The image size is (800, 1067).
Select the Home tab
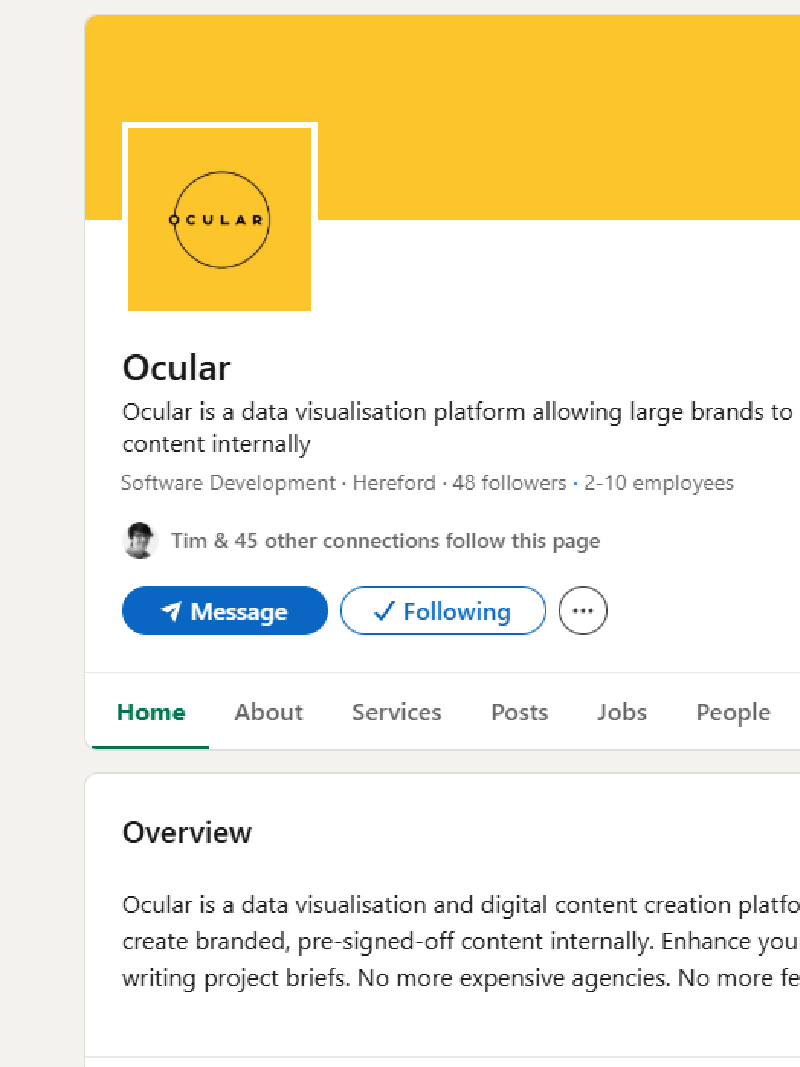point(151,712)
